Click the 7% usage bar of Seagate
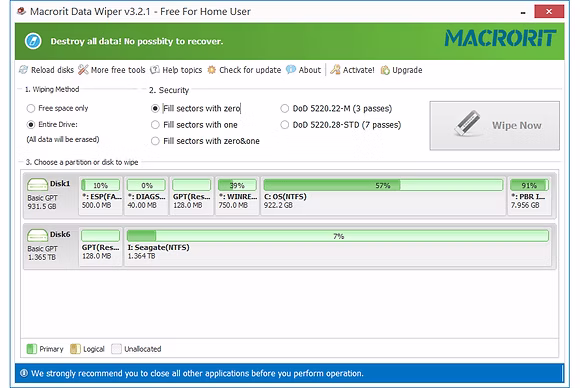 click(x=338, y=236)
